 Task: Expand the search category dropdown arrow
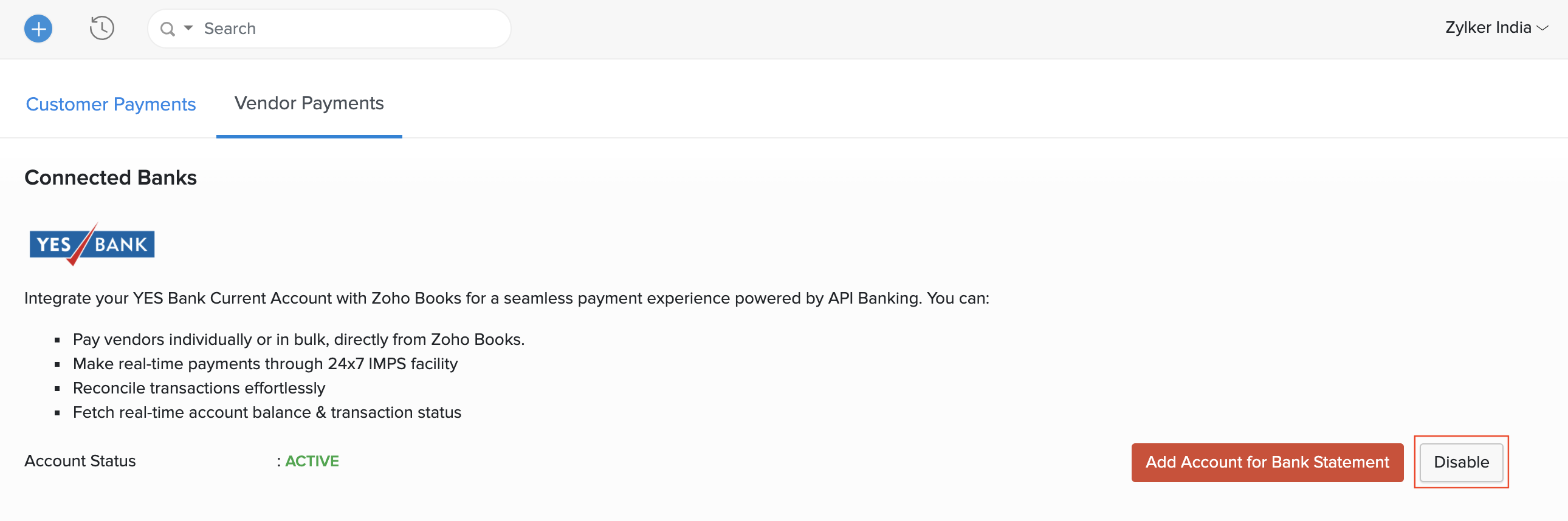click(188, 28)
